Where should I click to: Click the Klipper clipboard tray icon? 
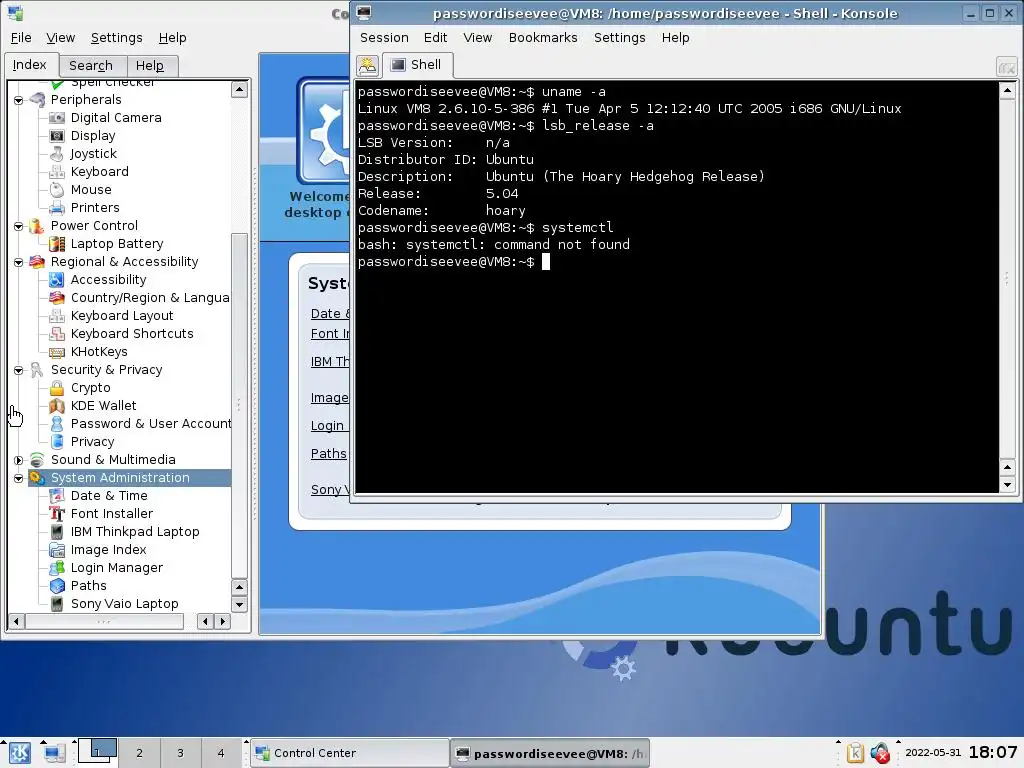point(855,753)
